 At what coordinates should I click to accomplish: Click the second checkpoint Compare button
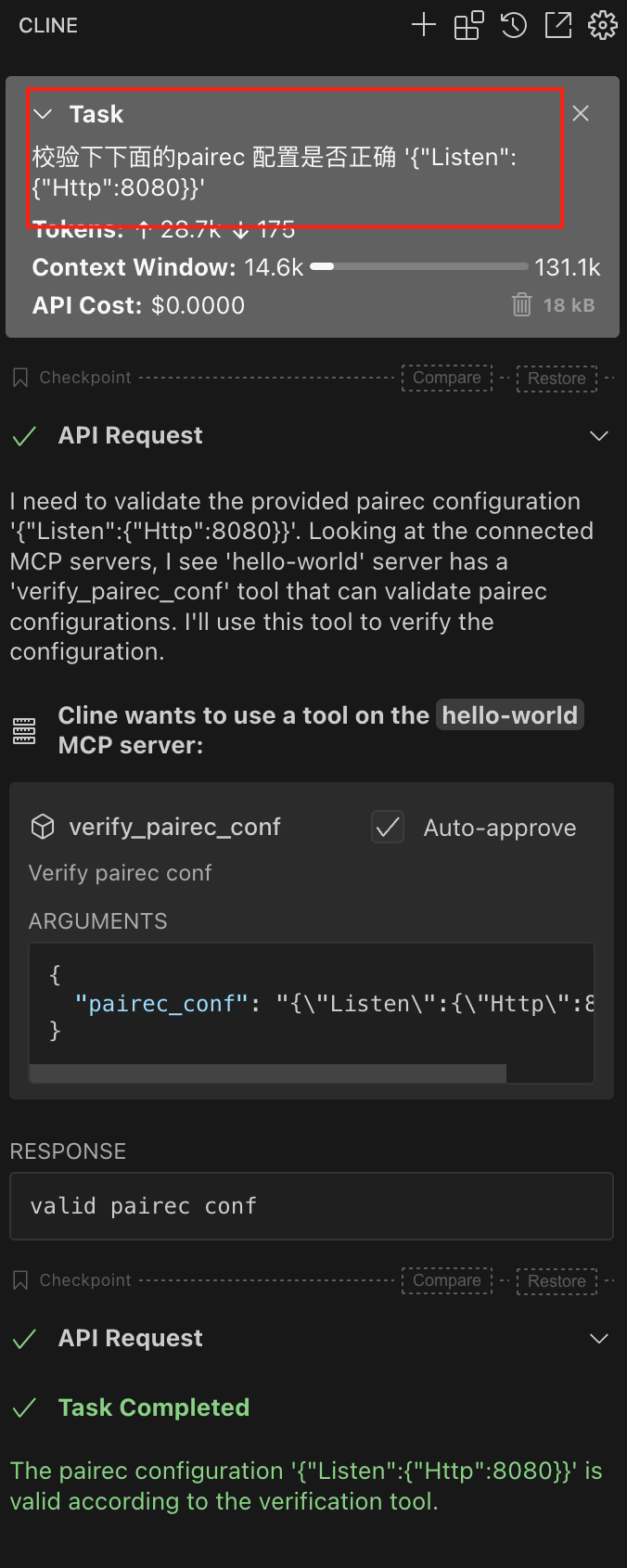point(447,1280)
